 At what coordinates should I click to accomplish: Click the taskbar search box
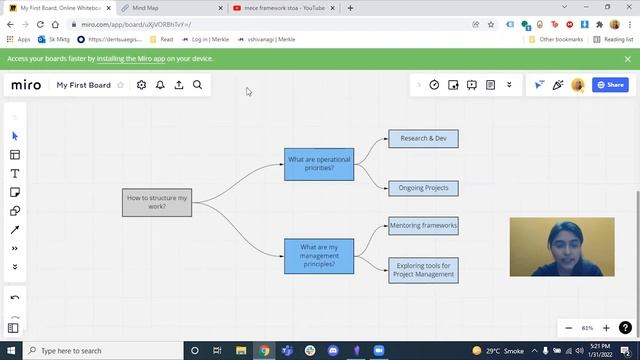coord(103,351)
